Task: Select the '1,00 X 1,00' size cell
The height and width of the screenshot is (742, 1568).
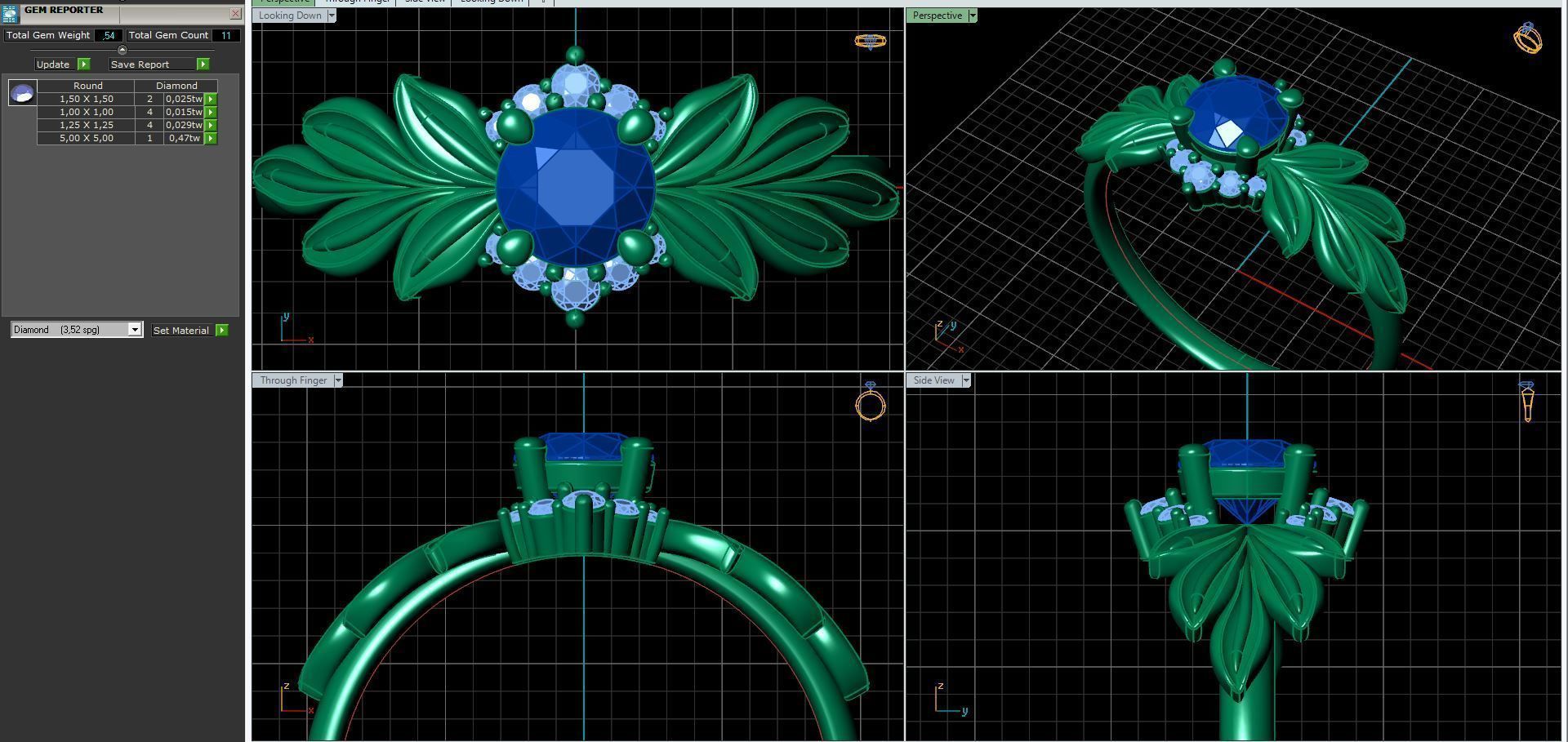Action: point(87,112)
